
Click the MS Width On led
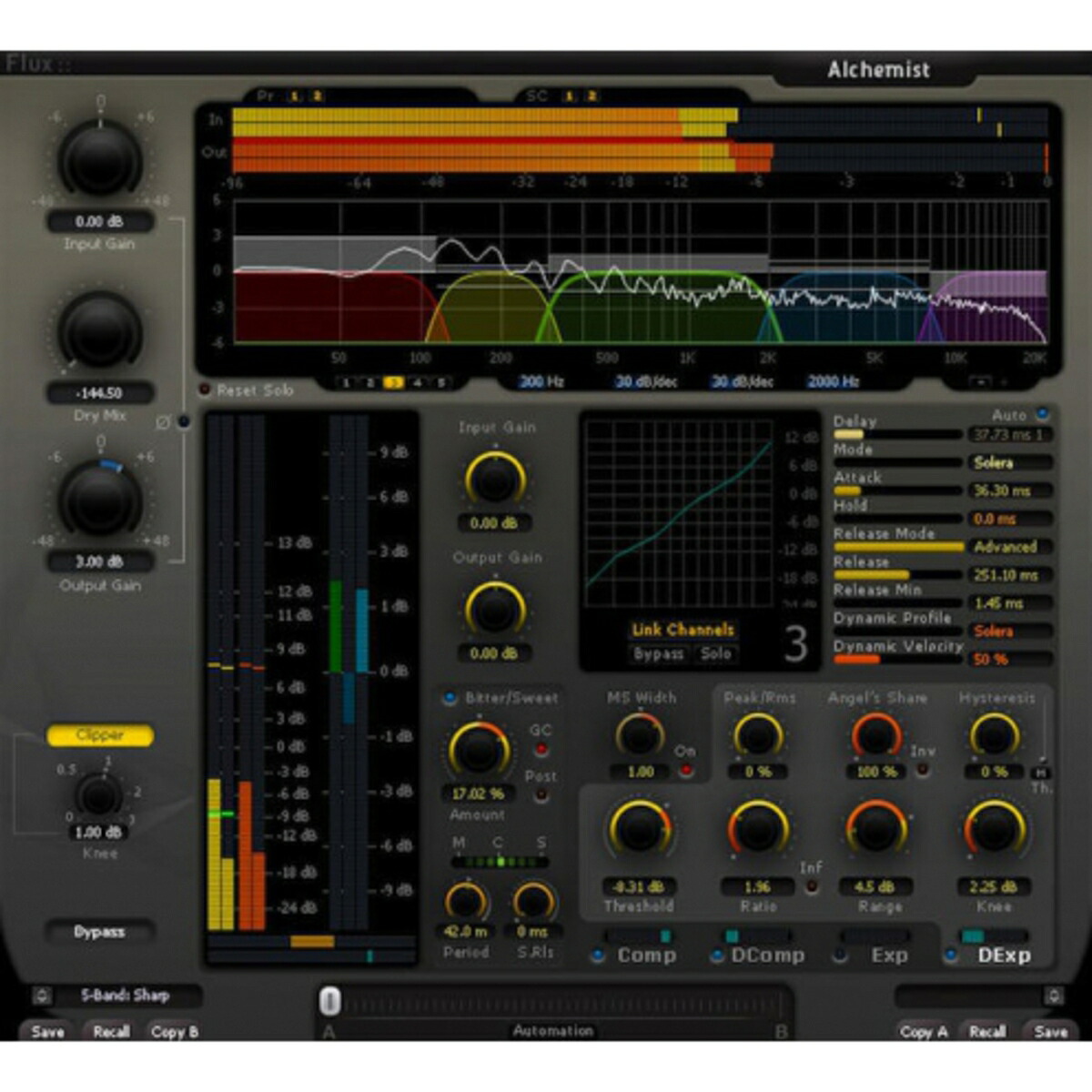(684, 771)
